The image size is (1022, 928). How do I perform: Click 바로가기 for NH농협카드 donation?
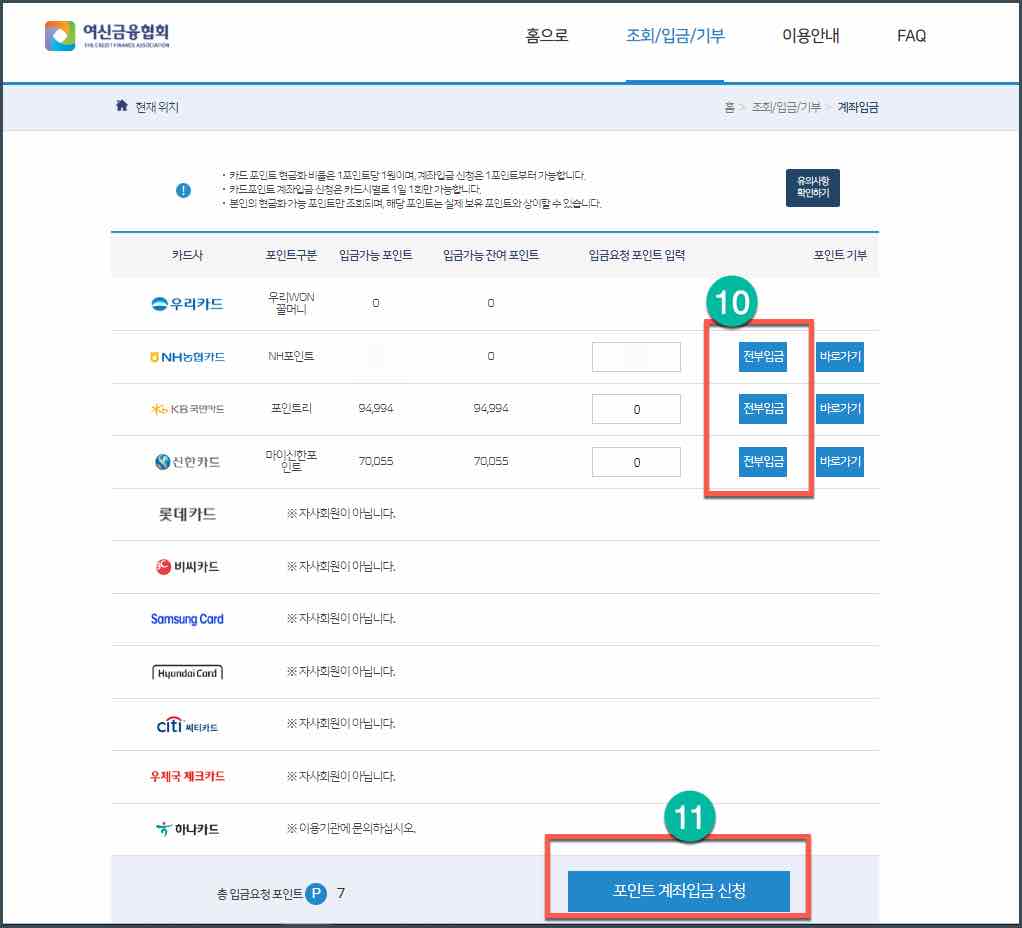(x=840, y=356)
